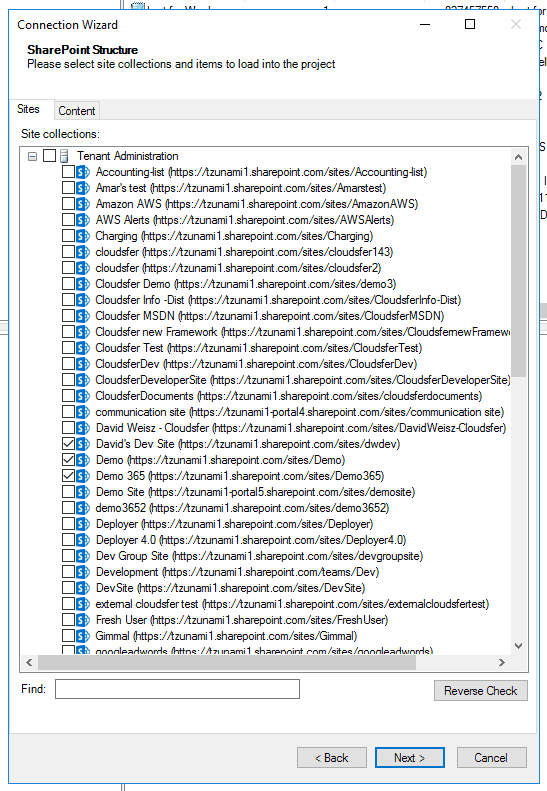This screenshot has width=547, height=791.
Task: Click the SharePoint icon beside Dev Group Site
Action: [x=83, y=556]
